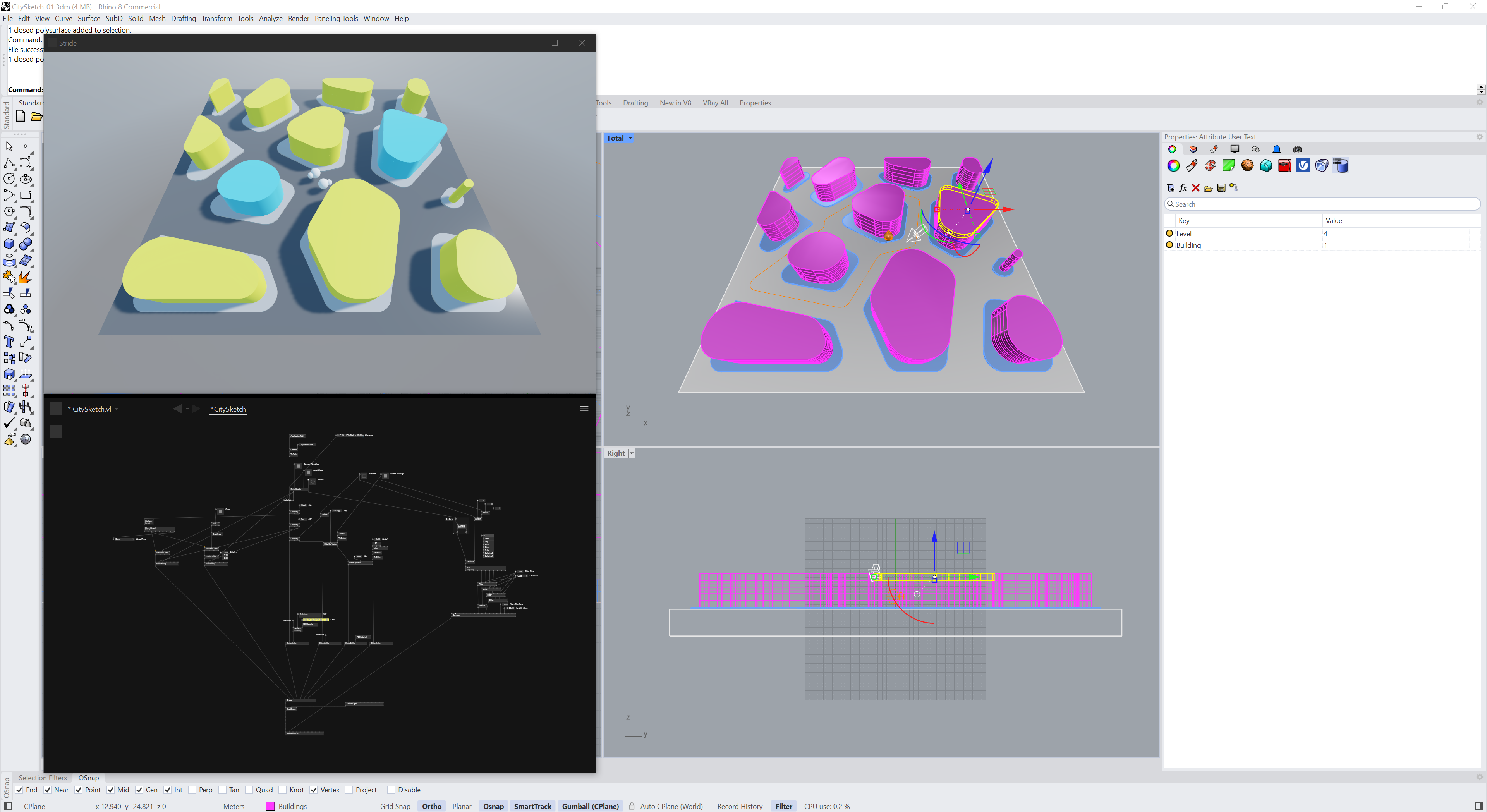Open the Total viewport dropdown arrow
This screenshot has width=1487, height=812.
(x=630, y=138)
